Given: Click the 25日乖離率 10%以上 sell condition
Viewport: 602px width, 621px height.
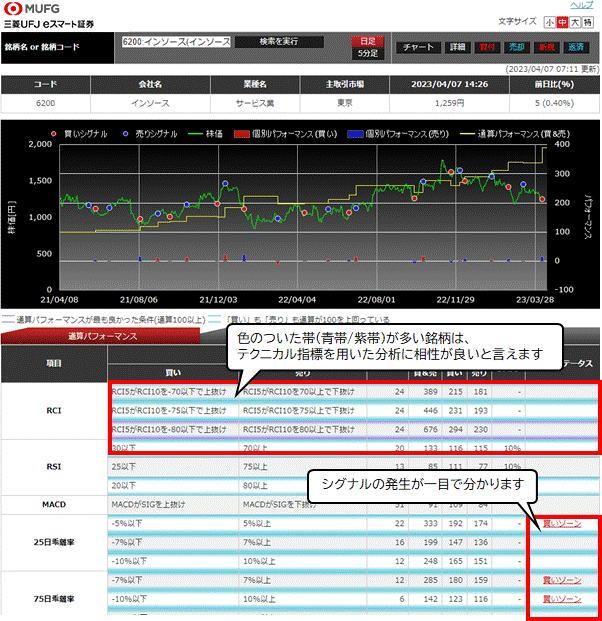Looking at the screenshot, I should tap(259, 561).
